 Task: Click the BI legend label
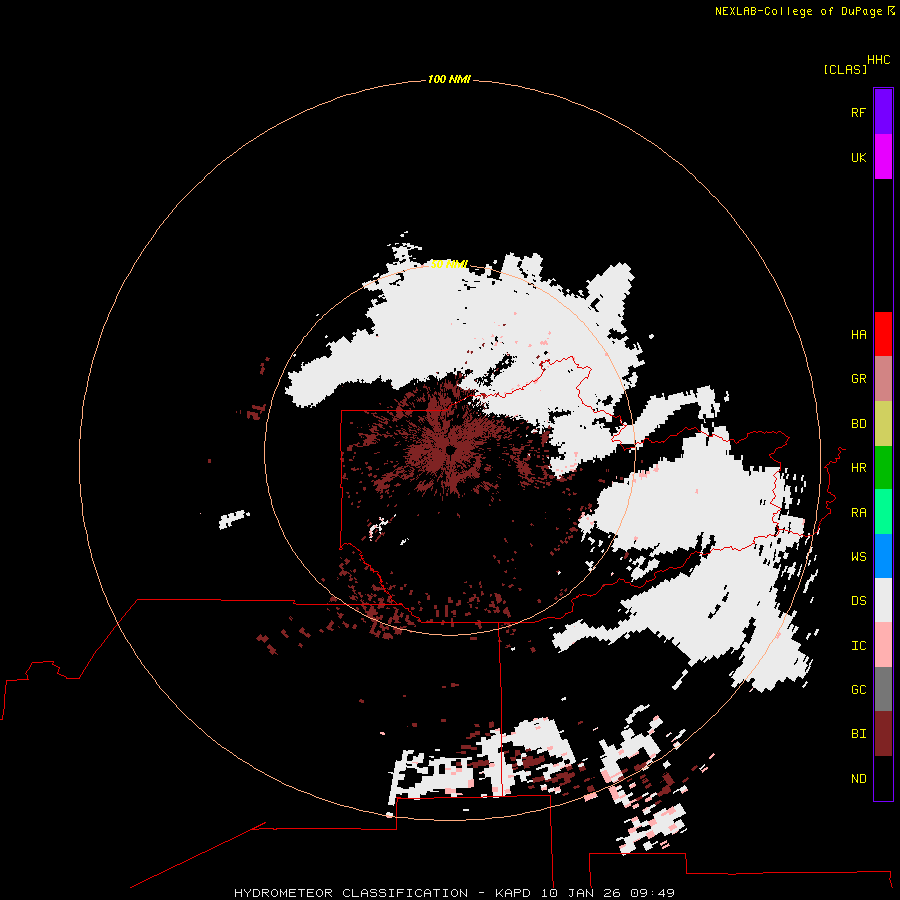coord(858,734)
